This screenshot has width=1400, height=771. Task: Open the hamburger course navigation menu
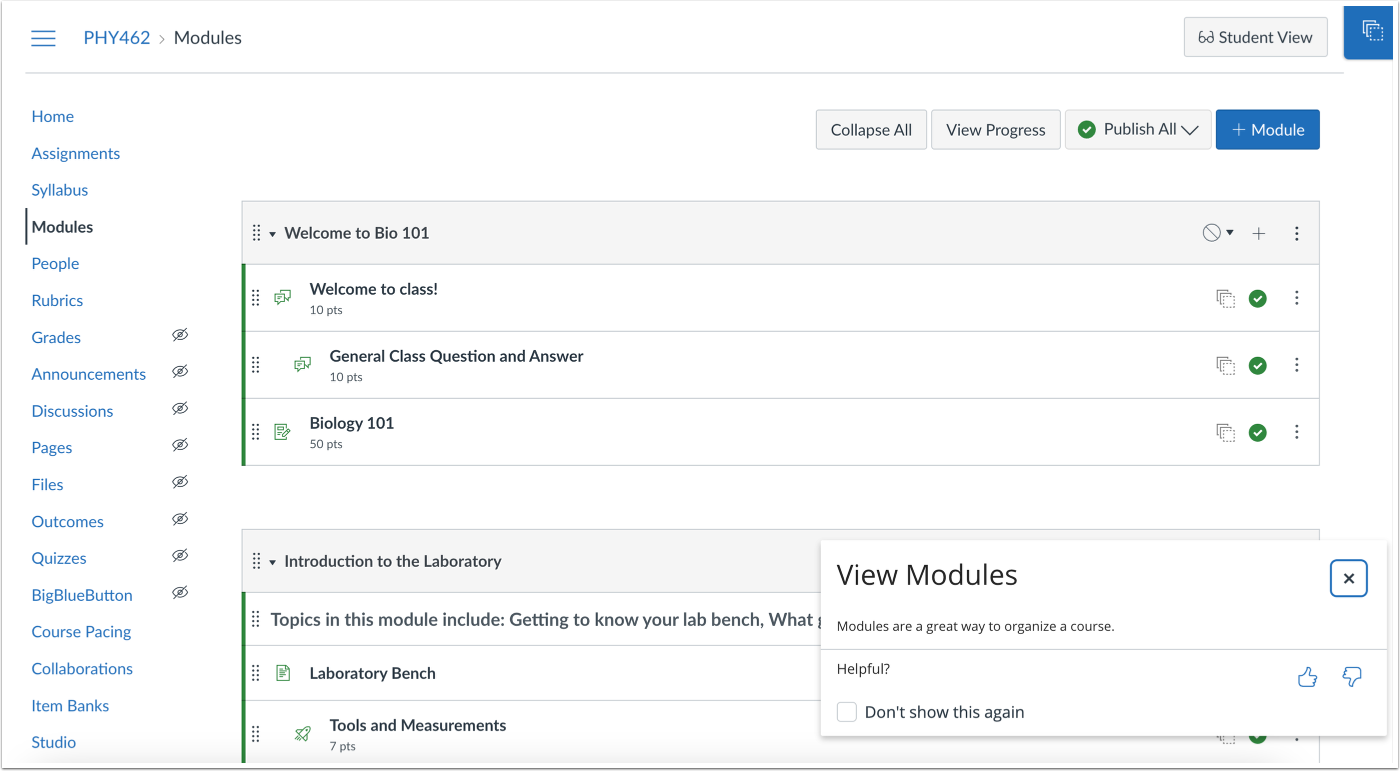[x=43, y=38]
